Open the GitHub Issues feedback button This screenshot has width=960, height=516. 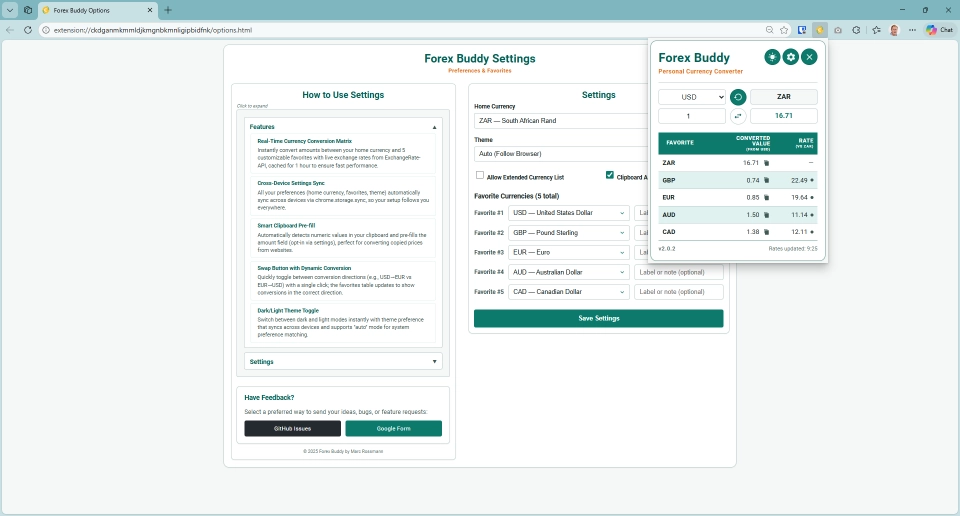pos(291,428)
